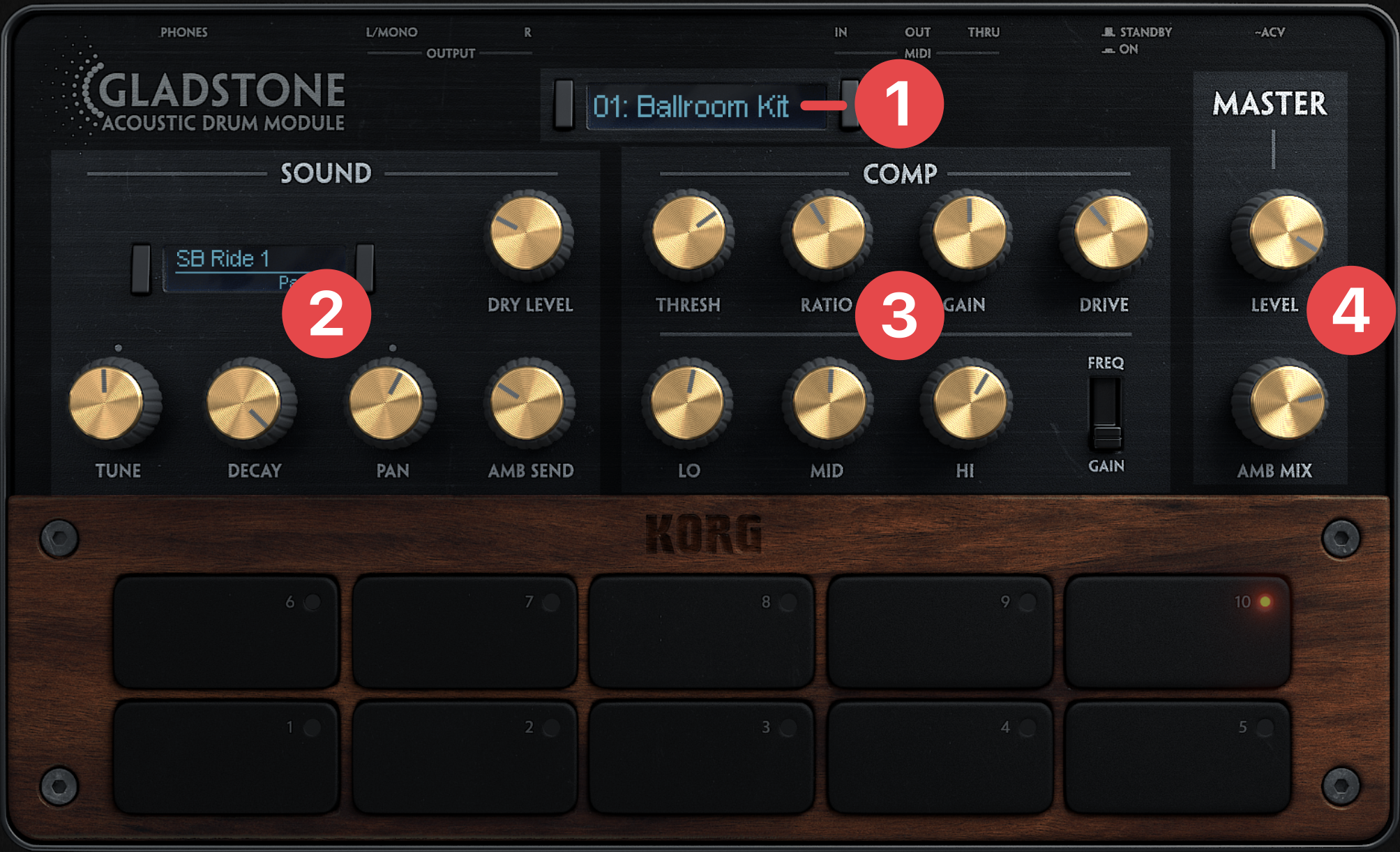Toggle the indicator dot above TUNE
The image size is (1400, 852).
[x=119, y=347]
